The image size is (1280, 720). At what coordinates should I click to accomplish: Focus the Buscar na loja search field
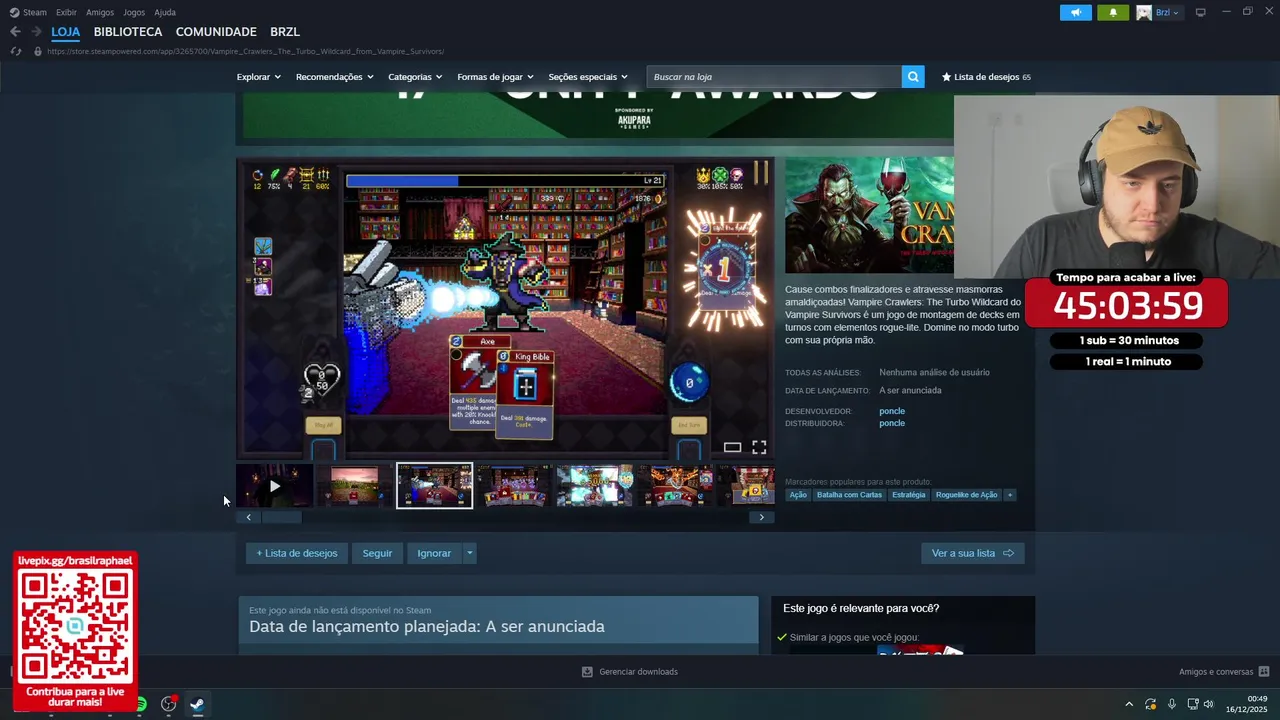(774, 77)
